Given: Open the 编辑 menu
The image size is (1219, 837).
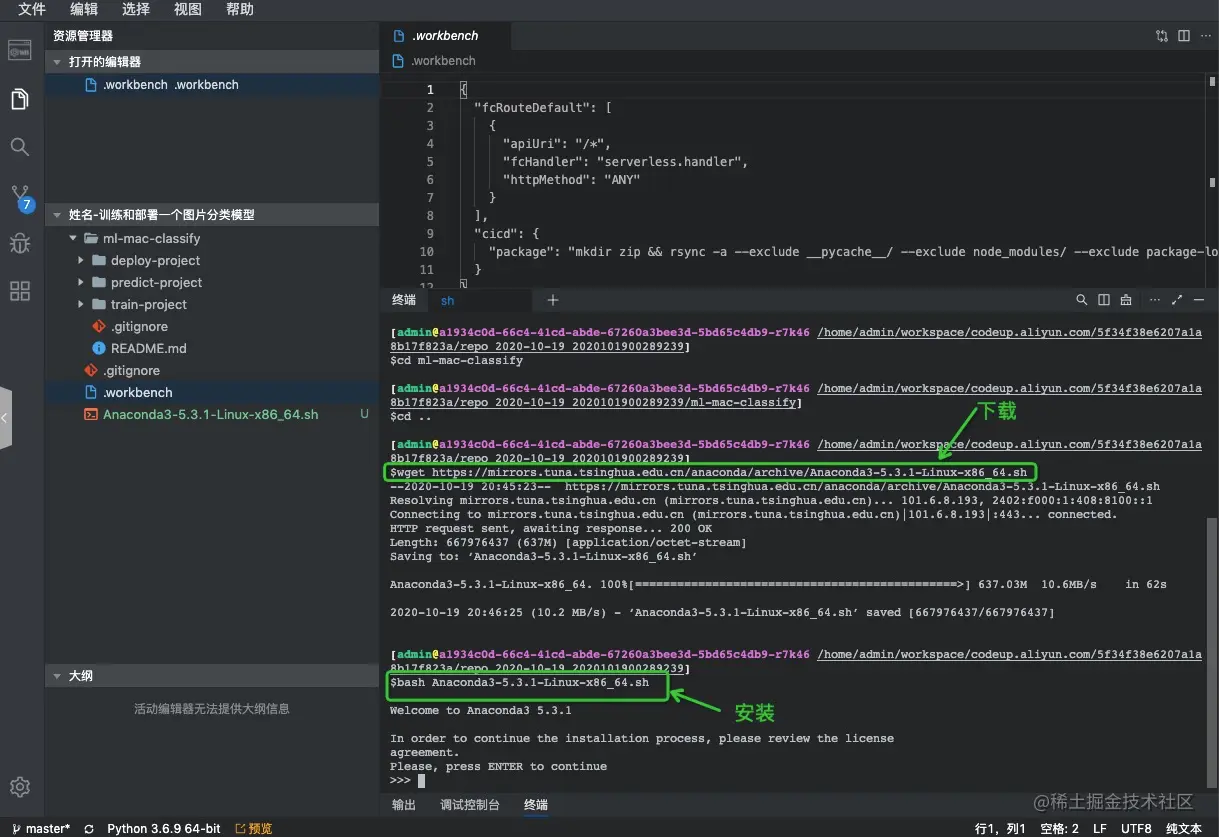Looking at the screenshot, I should point(84,9).
